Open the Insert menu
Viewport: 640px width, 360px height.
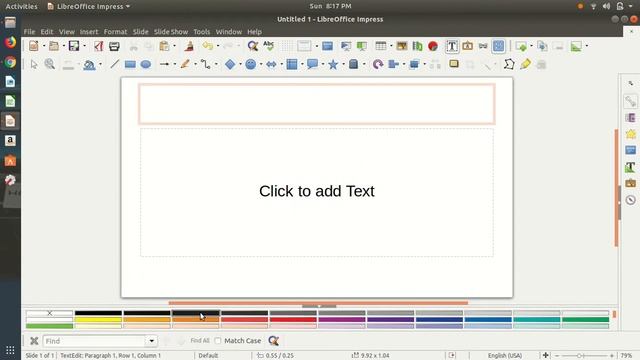tap(89, 31)
